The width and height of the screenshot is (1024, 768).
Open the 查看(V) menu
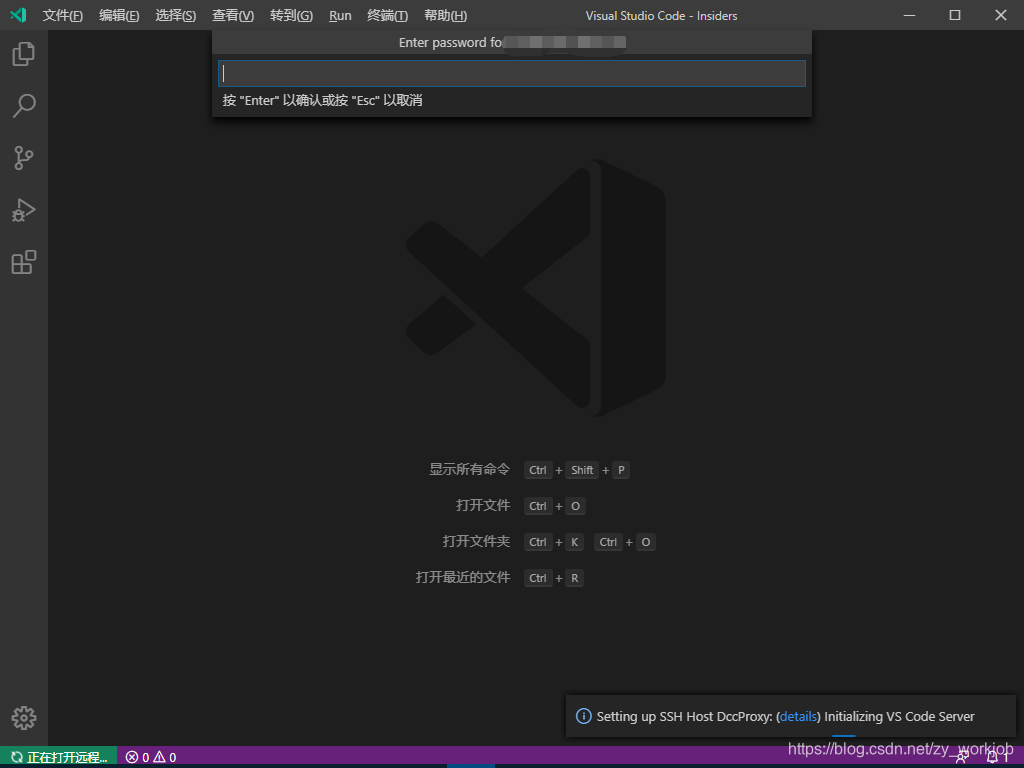tap(233, 16)
